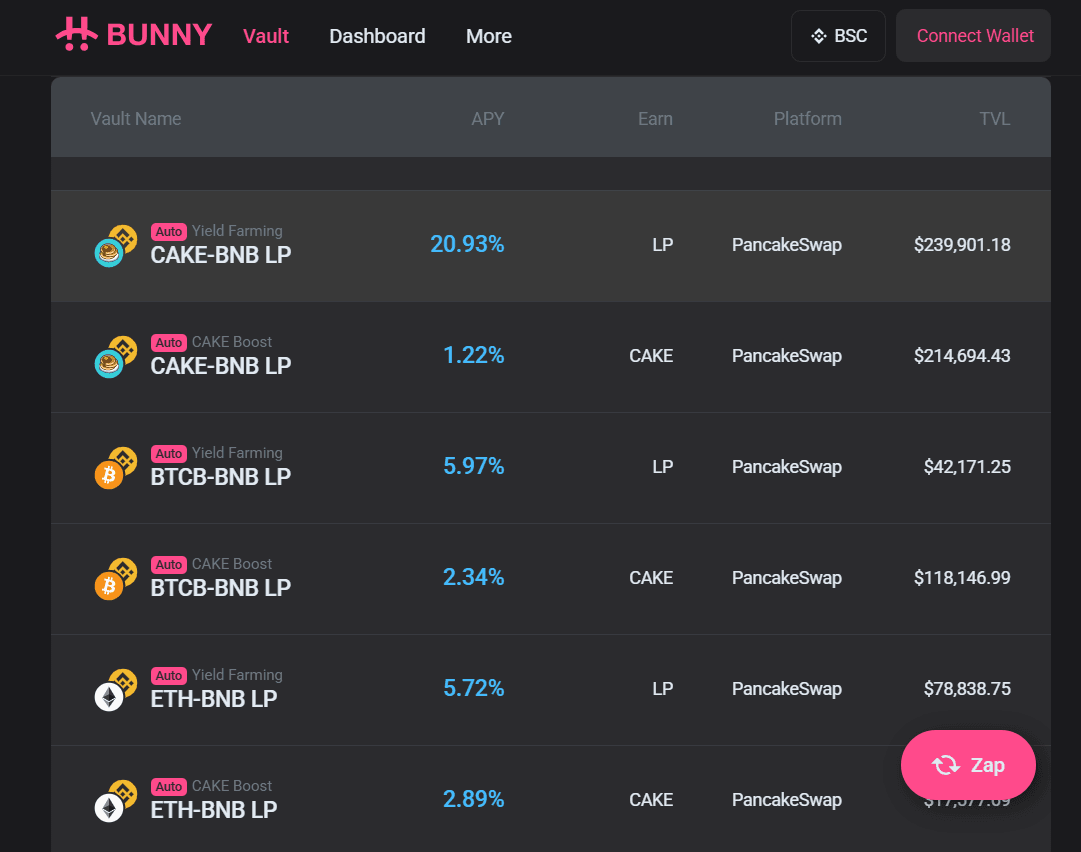Click the 5.72% APY value
Screen dimensions: 1081x852
[474, 688]
